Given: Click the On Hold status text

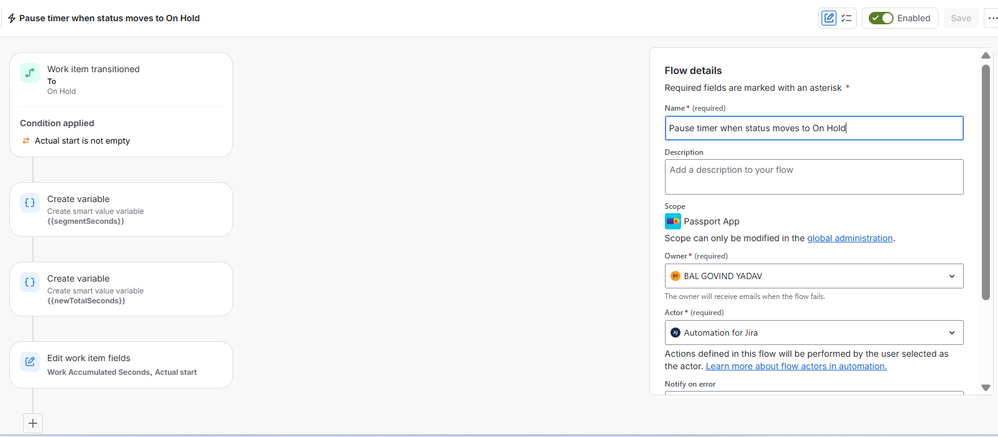Looking at the screenshot, I should coord(61,91).
